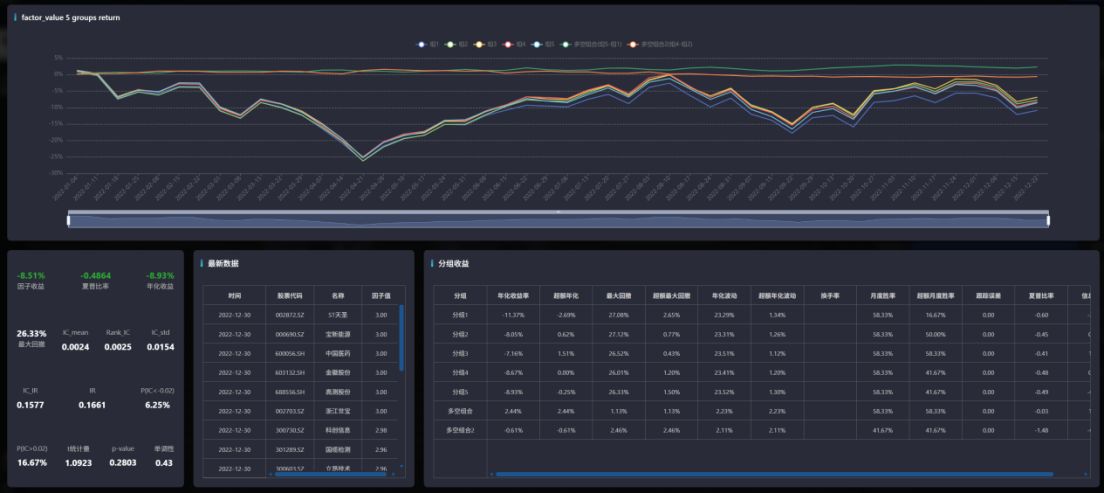Click horizontal scrollbar of 分组收益 table
The image size is (1104, 493).
pos(770,474)
